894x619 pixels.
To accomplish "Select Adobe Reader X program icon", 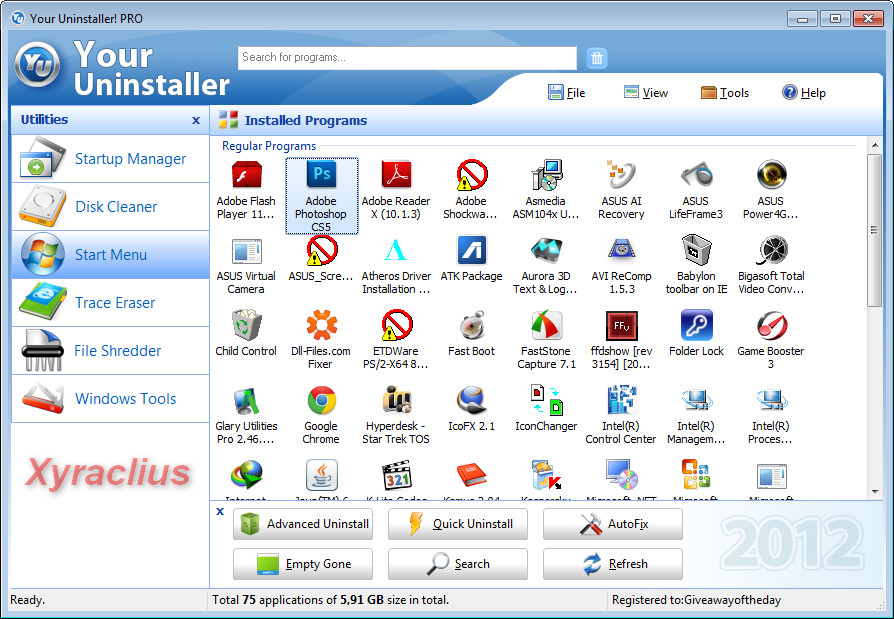I will [x=396, y=174].
